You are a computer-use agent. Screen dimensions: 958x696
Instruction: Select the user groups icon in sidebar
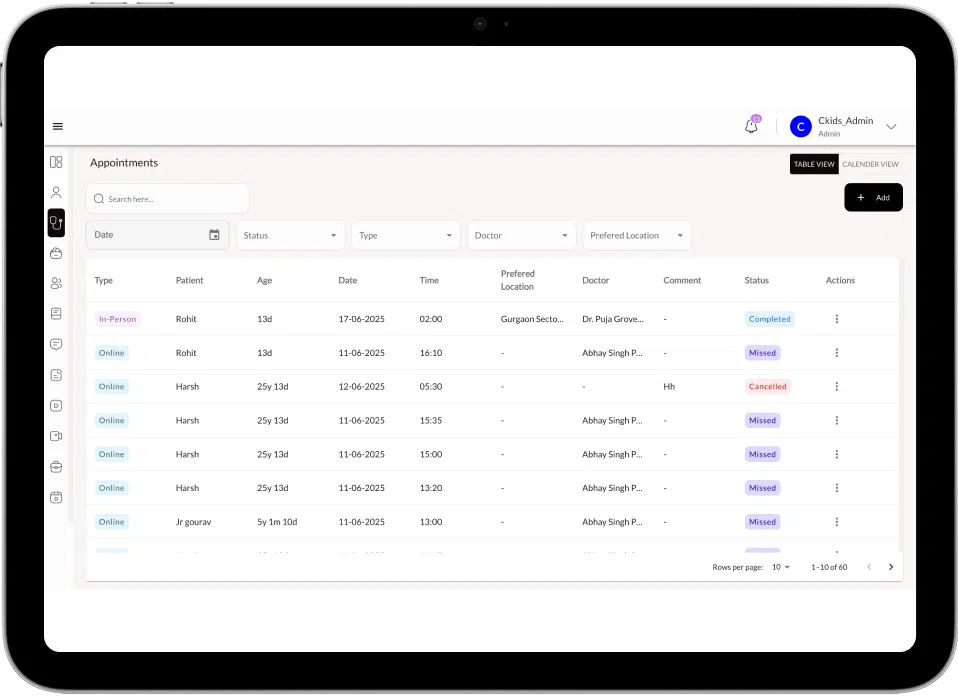56,283
